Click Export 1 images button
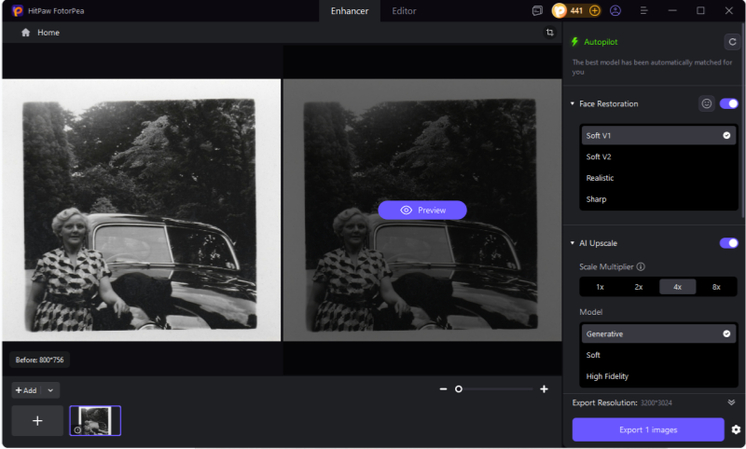This screenshot has height=449, width=746. pos(648,429)
